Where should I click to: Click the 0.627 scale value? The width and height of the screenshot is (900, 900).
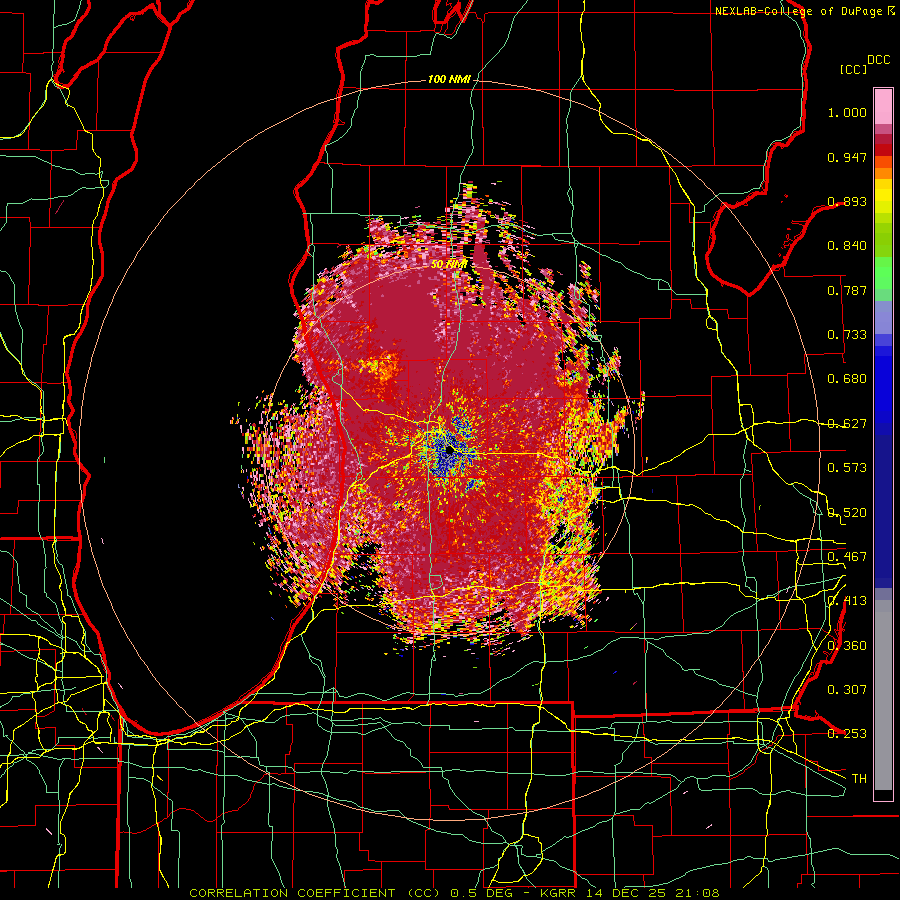point(847,424)
